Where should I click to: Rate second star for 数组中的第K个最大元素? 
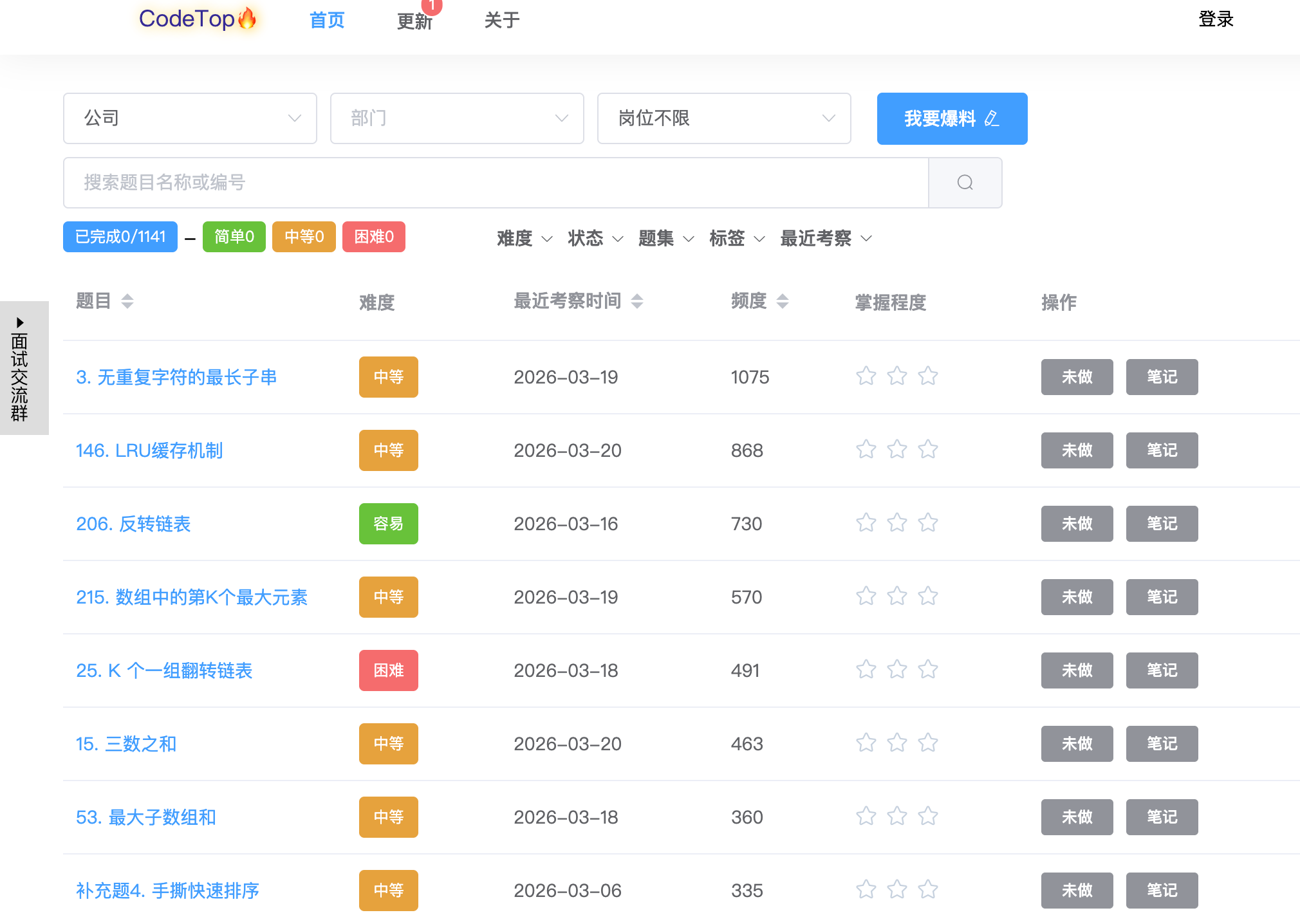point(897,596)
